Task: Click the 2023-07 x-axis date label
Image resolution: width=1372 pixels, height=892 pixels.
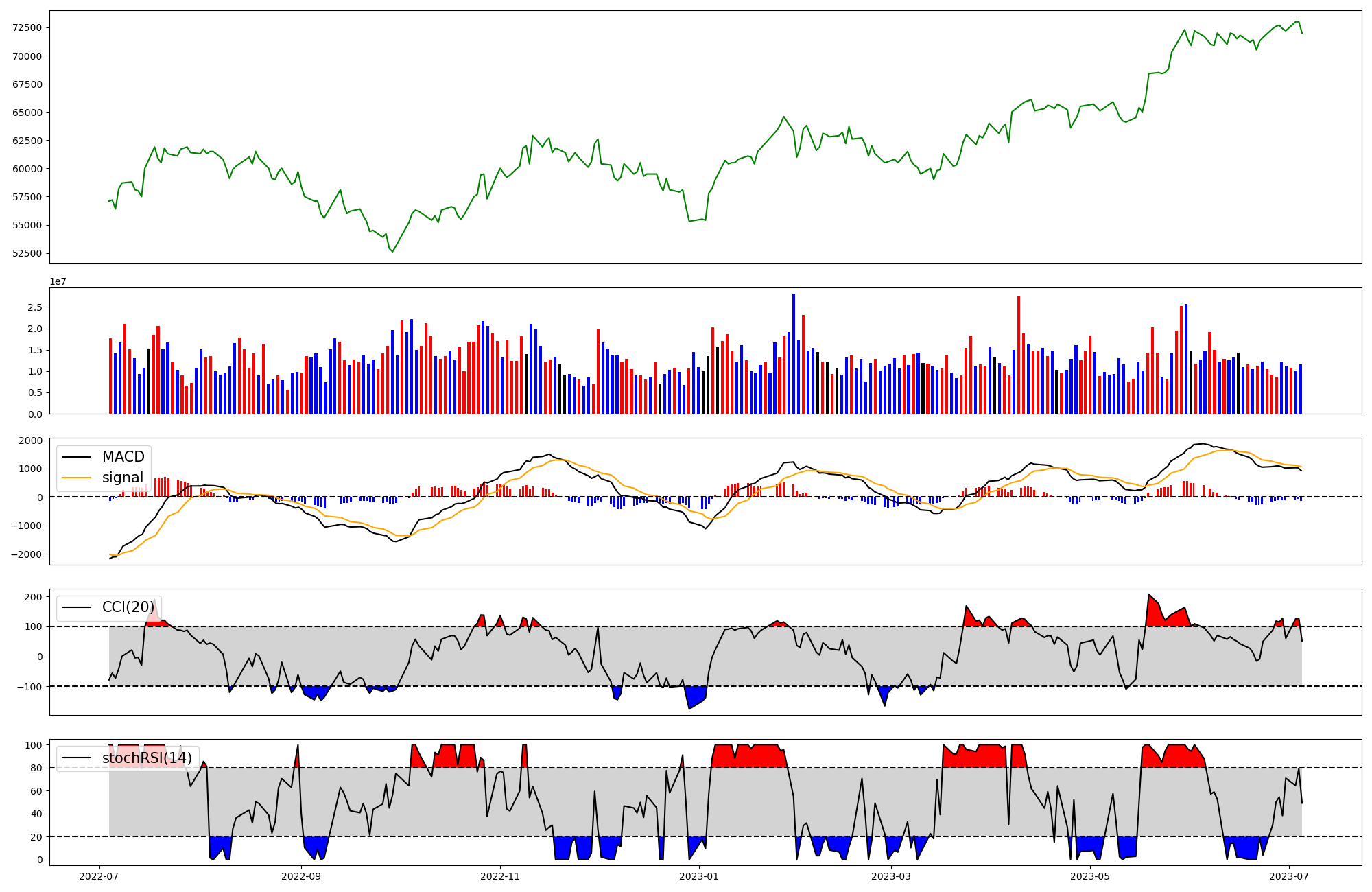Action: (1289, 876)
